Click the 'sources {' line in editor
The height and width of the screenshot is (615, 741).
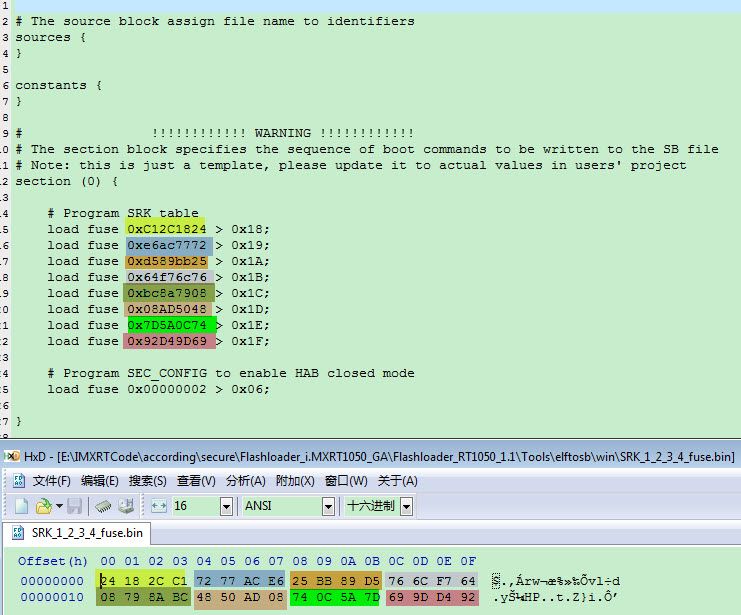51,37
